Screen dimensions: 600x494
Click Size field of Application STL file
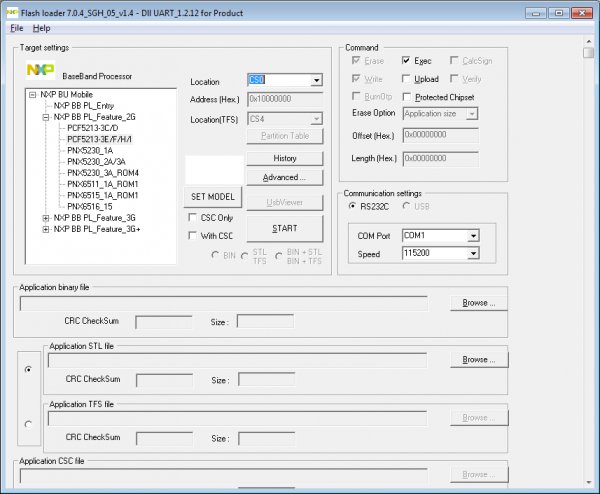coord(267,380)
